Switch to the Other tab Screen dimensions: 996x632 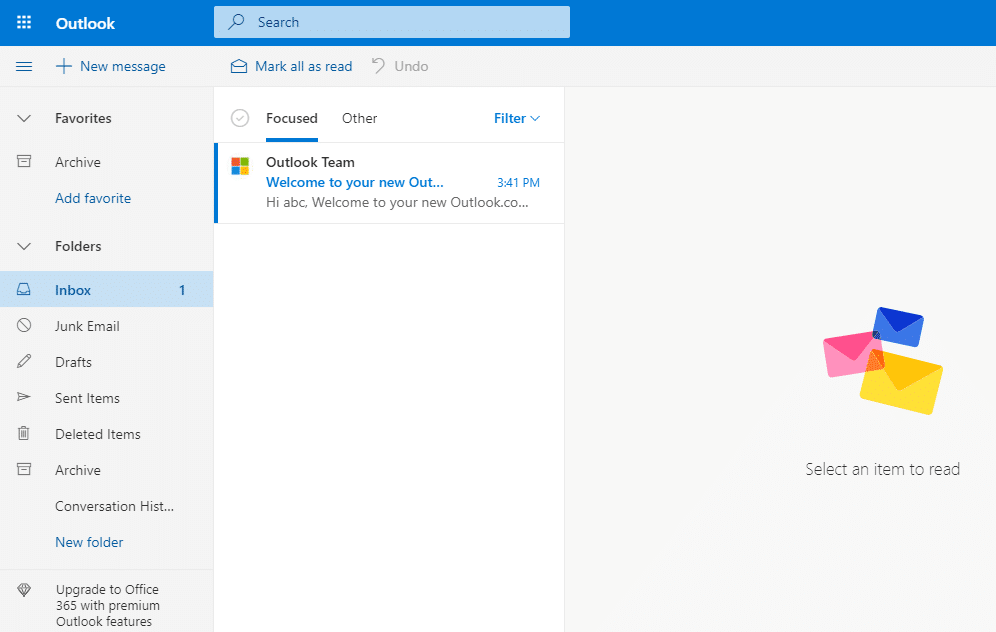click(359, 118)
